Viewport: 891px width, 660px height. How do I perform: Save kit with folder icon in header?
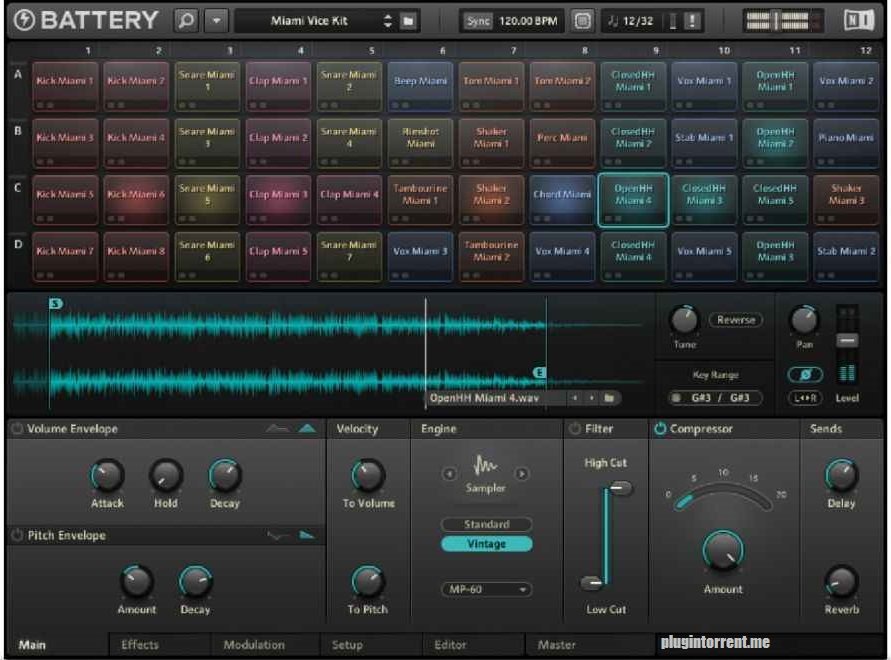click(408, 21)
